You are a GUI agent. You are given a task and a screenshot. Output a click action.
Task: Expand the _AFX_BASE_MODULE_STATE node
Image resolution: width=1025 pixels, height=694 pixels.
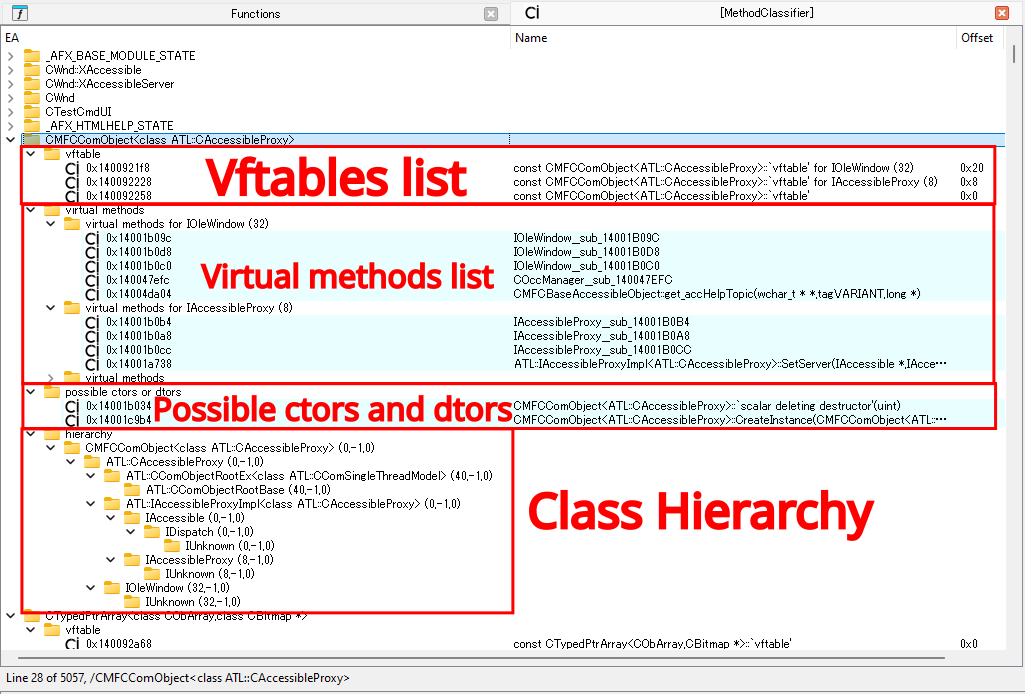tap(10, 56)
